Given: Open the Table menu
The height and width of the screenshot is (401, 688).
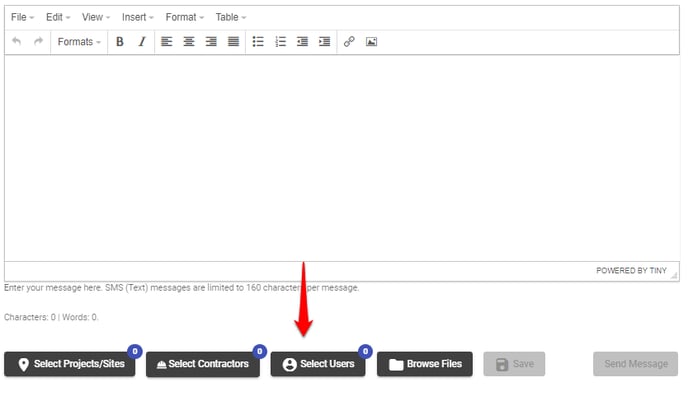Looking at the screenshot, I should coord(230,17).
